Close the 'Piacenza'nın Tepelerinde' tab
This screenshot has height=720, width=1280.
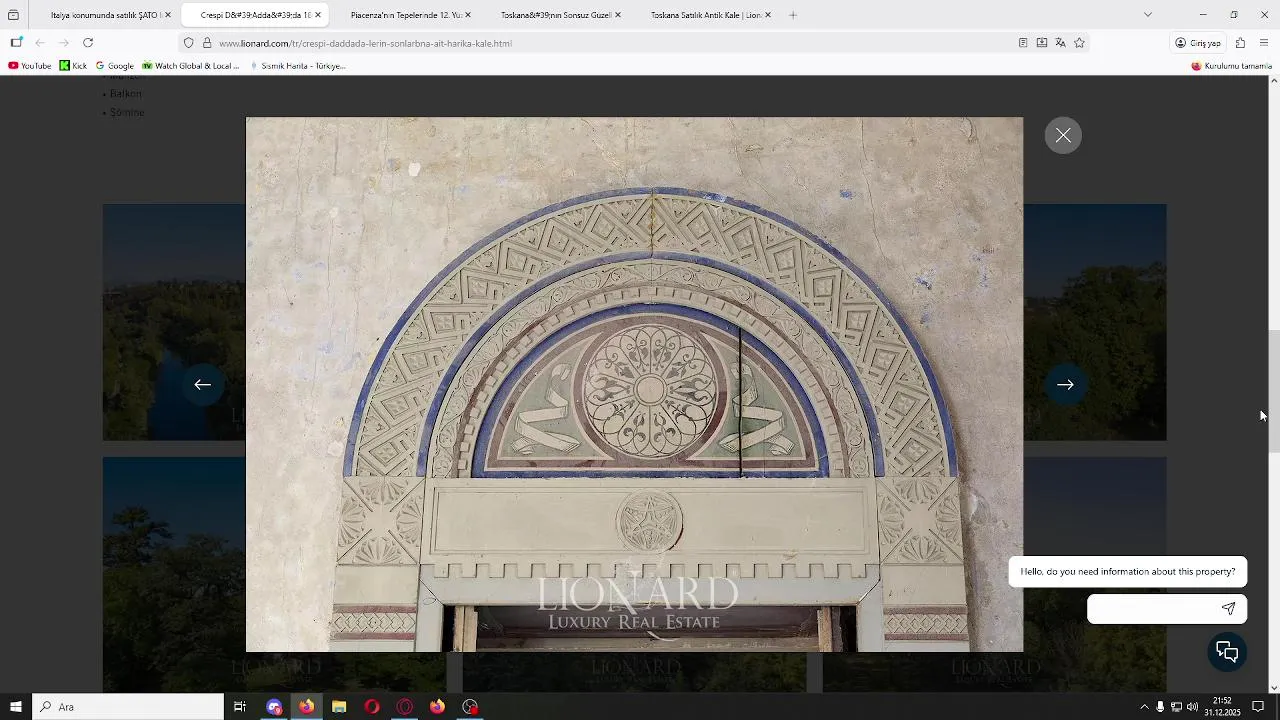(x=468, y=15)
